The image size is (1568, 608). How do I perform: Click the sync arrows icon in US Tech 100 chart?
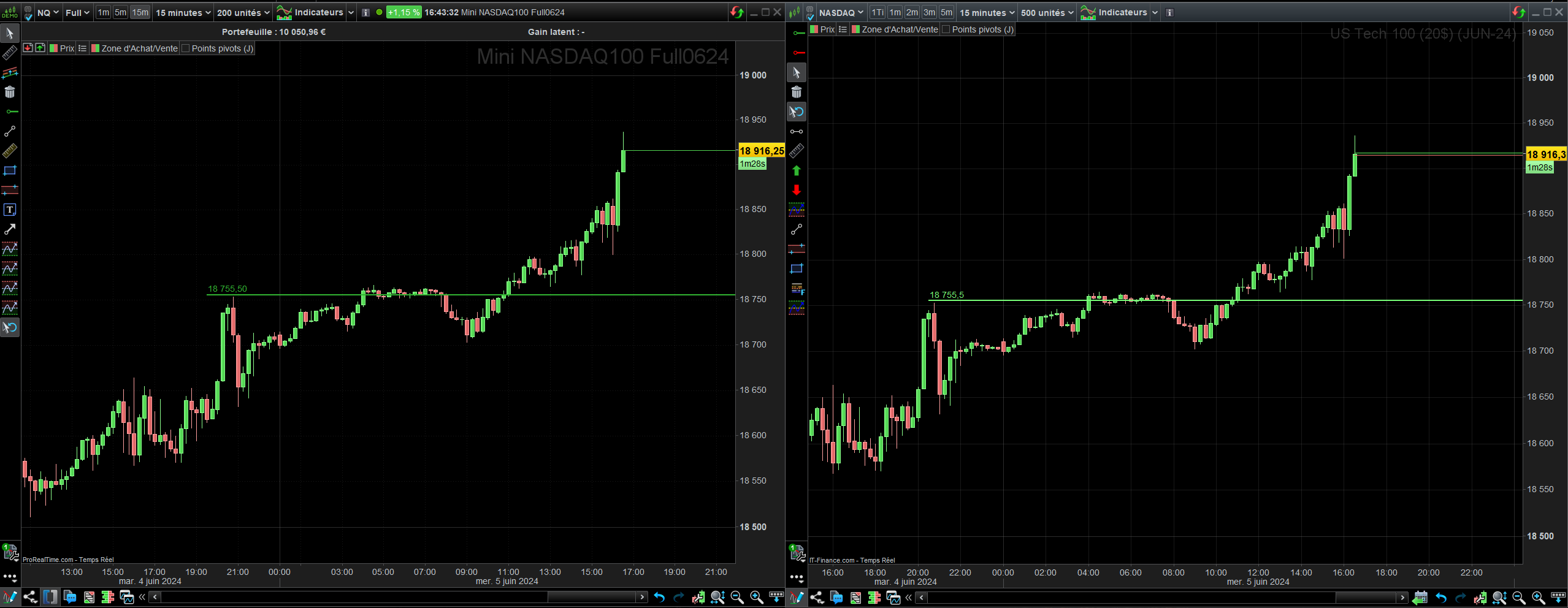[x=1518, y=12]
